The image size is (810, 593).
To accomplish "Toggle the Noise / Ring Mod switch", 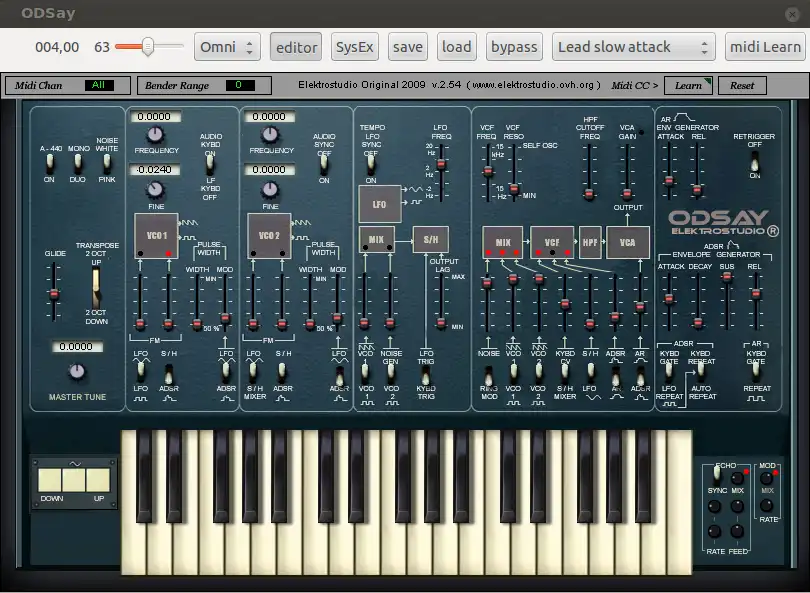I will [488, 376].
